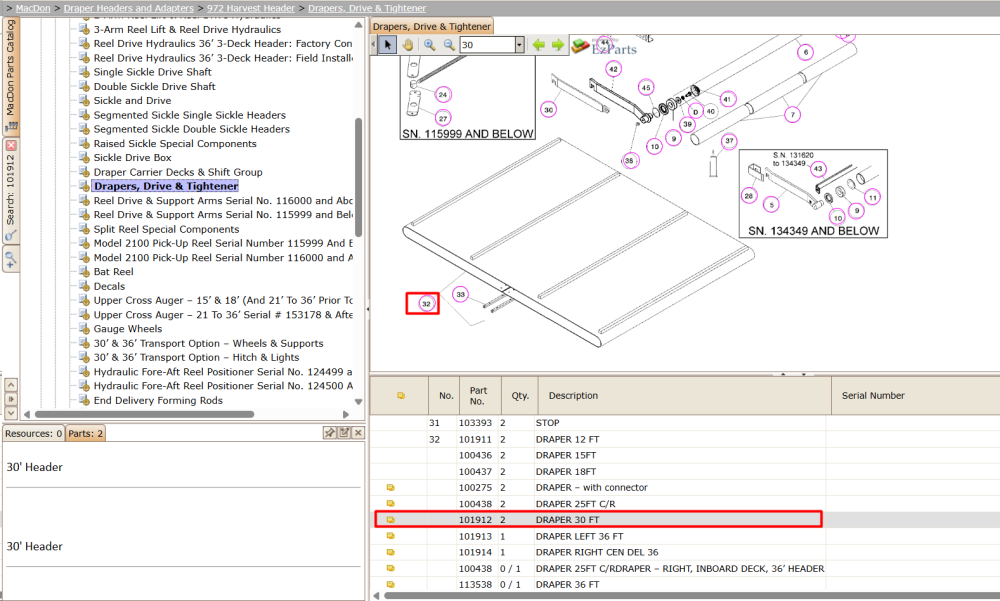Open the Decals tree item
Viewport: 1000px width, 601px height.
coord(109,286)
